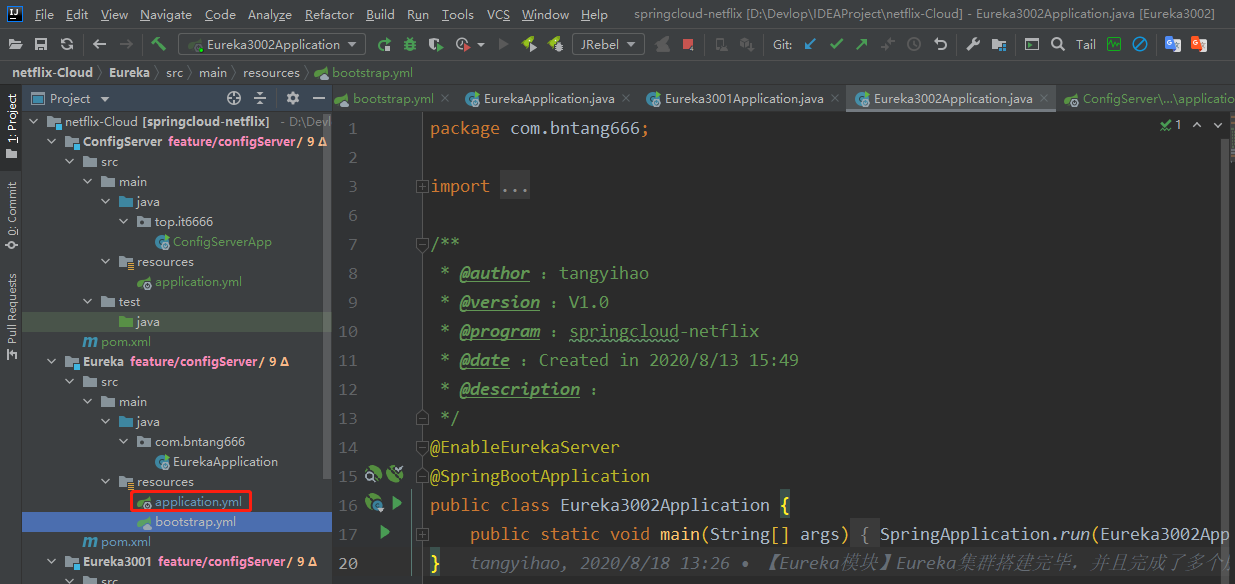Viewport: 1235px width, 584px height.
Task: Select application.yml under Eureka resources
Action: [198, 501]
